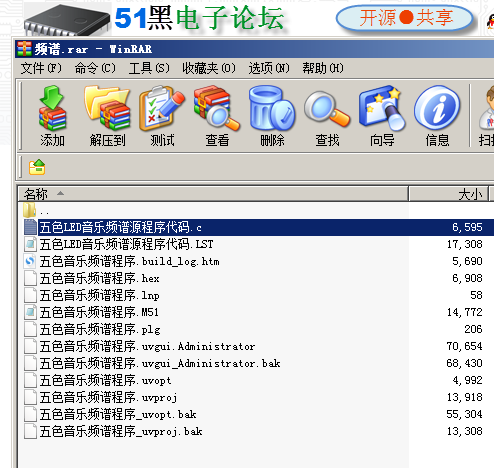494x468 pixels.
Task: Select file name 五色音乐频谱程序.uvgui_Administrator.bak
Action: point(160,363)
